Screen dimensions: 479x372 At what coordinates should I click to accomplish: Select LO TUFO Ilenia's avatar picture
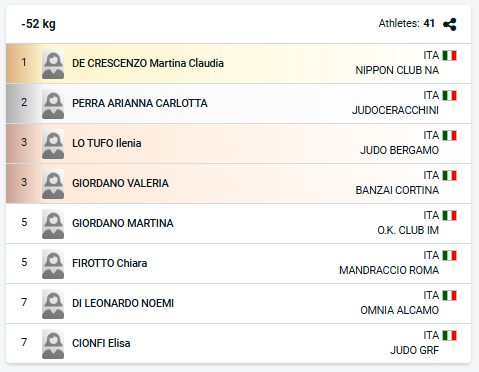[53, 144]
